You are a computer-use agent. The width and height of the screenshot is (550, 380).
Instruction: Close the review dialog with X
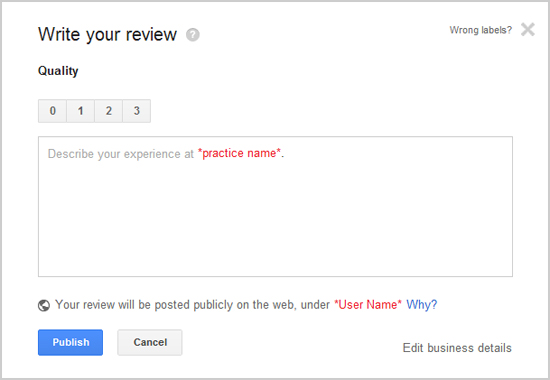528,29
